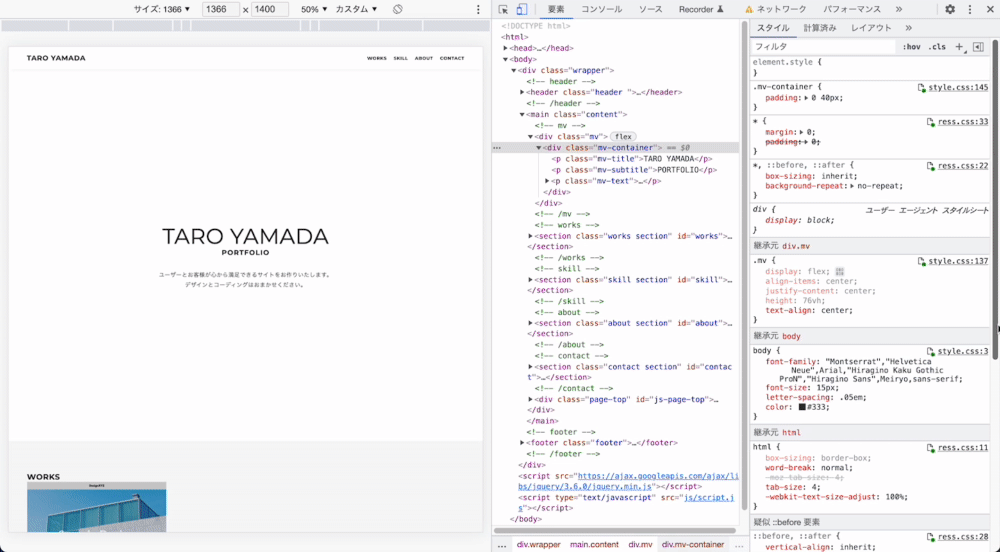Expand the margin shorthand triangle
This screenshot has height=552, width=1000.
(x=801, y=133)
